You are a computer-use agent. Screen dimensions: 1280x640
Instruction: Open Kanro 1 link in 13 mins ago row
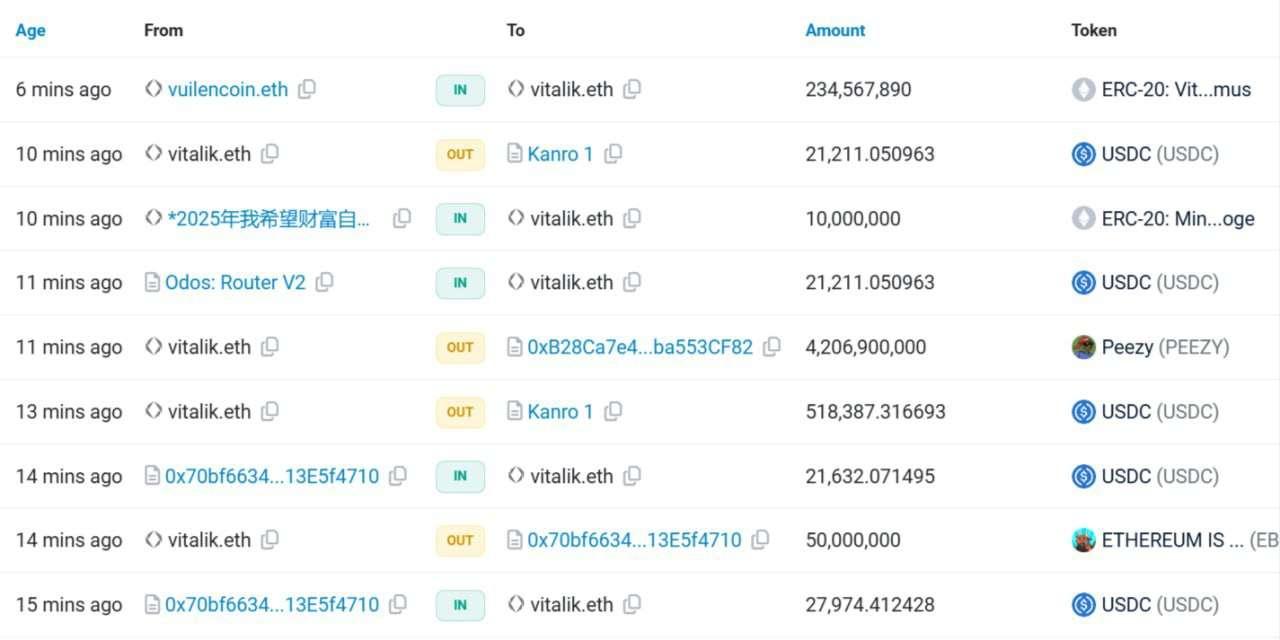coord(560,411)
